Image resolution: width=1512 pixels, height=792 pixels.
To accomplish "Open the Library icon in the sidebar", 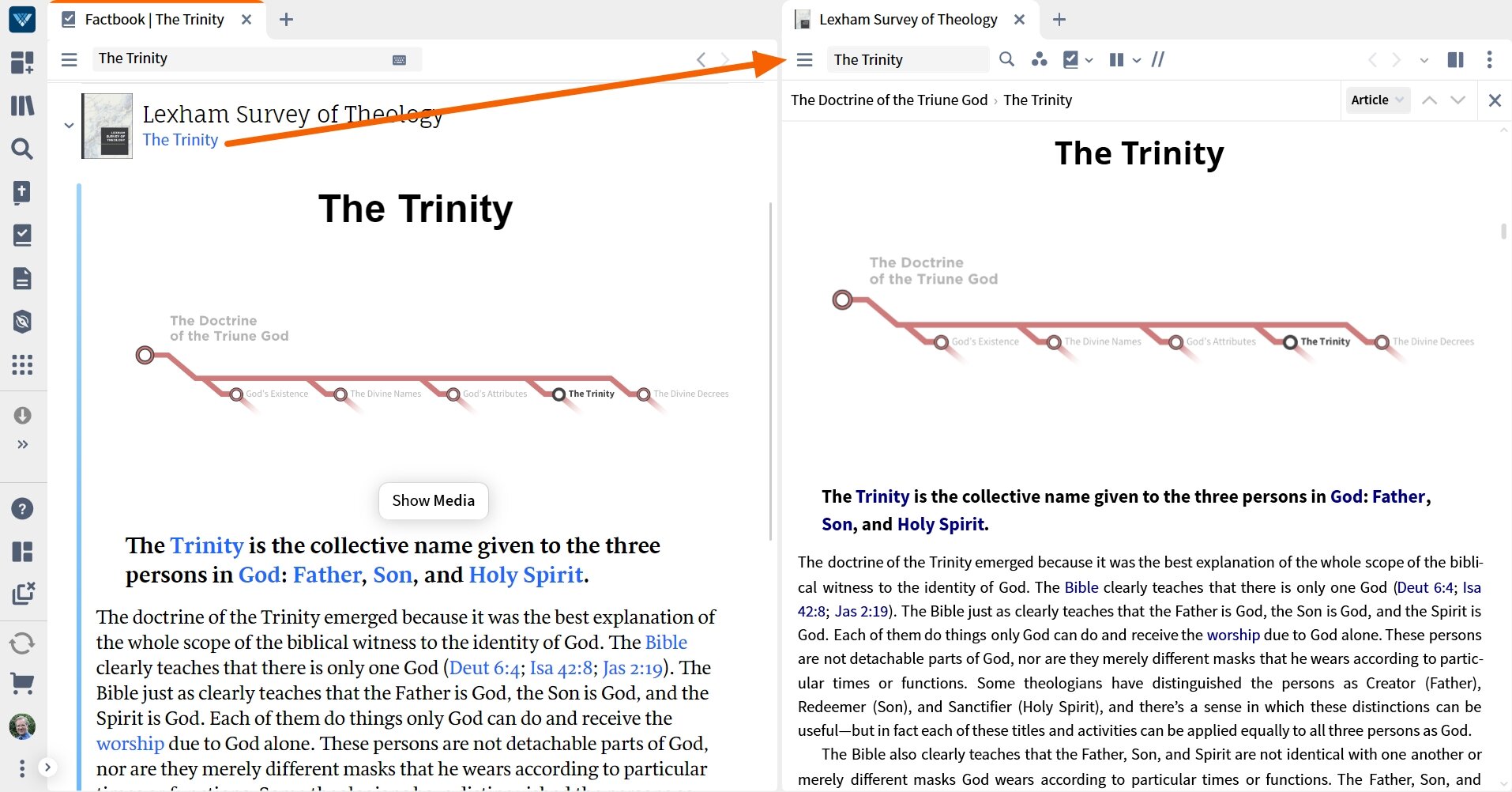I will tap(22, 105).
